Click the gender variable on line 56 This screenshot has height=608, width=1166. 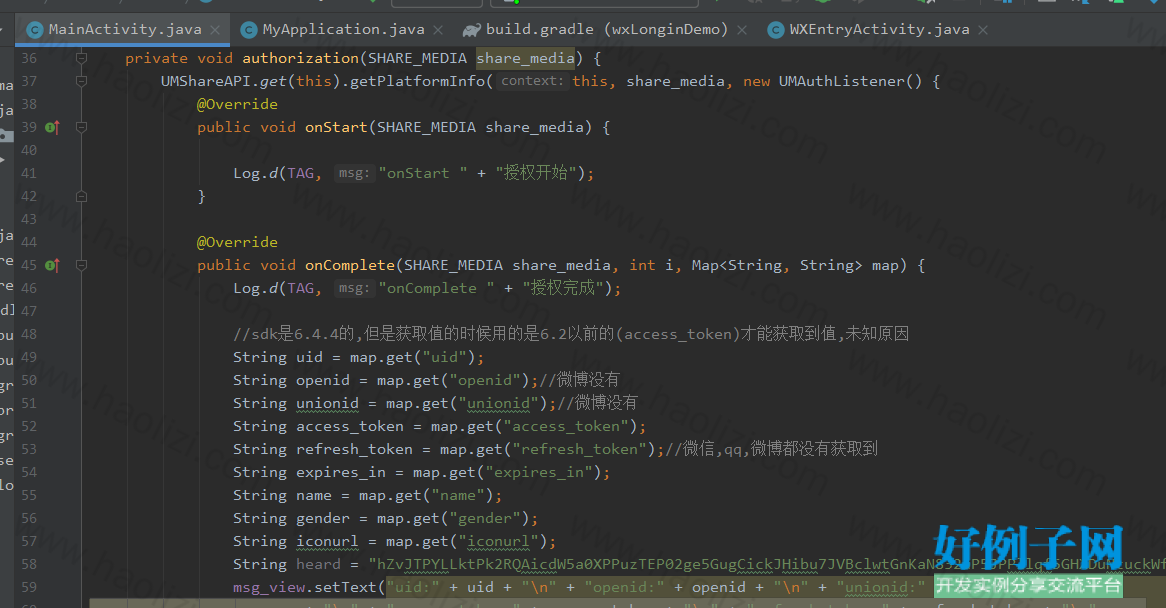[323, 519]
